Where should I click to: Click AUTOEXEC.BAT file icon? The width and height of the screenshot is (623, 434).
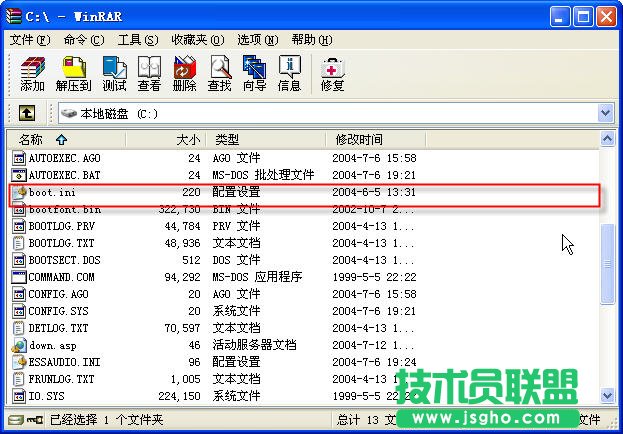[19, 175]
